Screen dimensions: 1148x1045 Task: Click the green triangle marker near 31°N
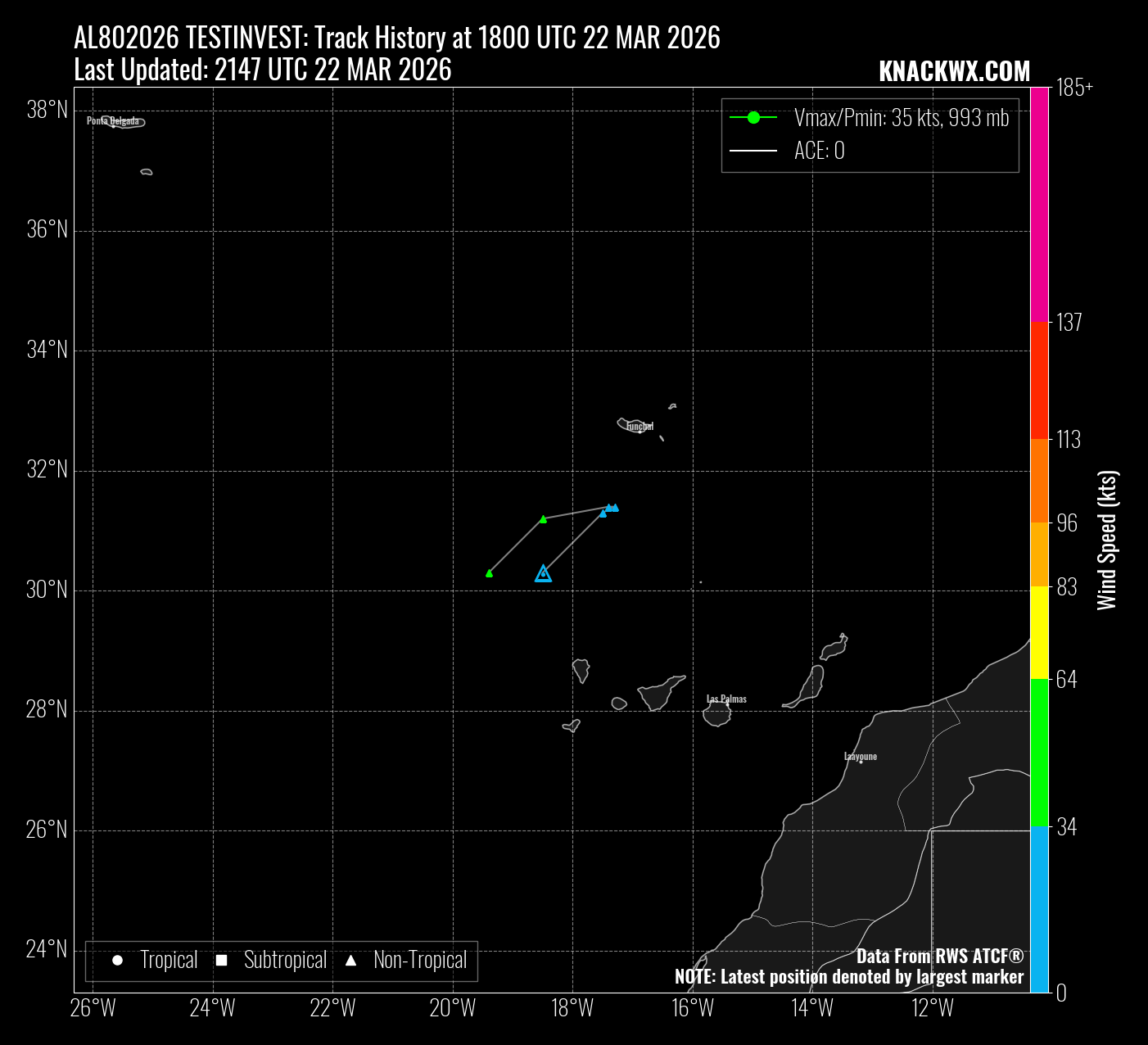coord(543,519)
